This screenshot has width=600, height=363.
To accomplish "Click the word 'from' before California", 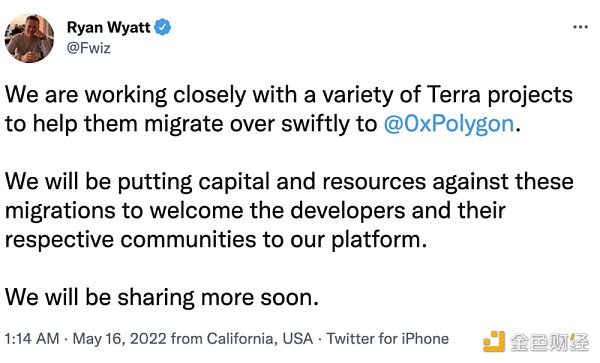I will coord(187,339).
